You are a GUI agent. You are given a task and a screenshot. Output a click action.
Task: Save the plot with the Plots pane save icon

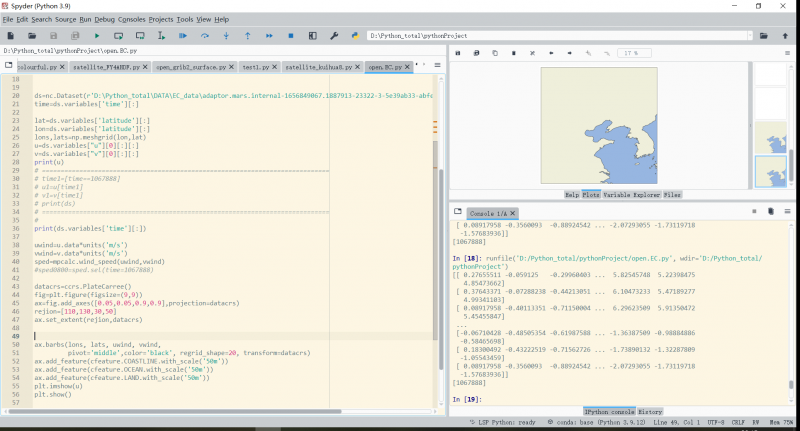pyautogui.click(x=458, y=53)
